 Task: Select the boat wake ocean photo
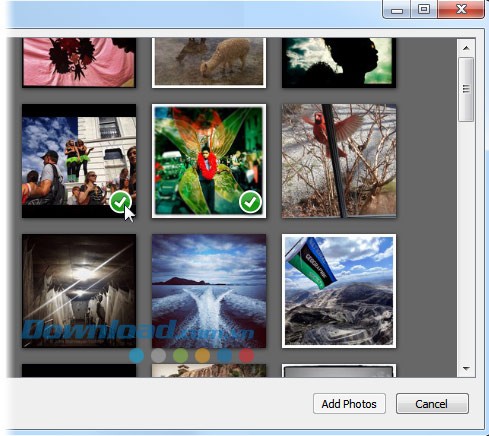[209, 291]
